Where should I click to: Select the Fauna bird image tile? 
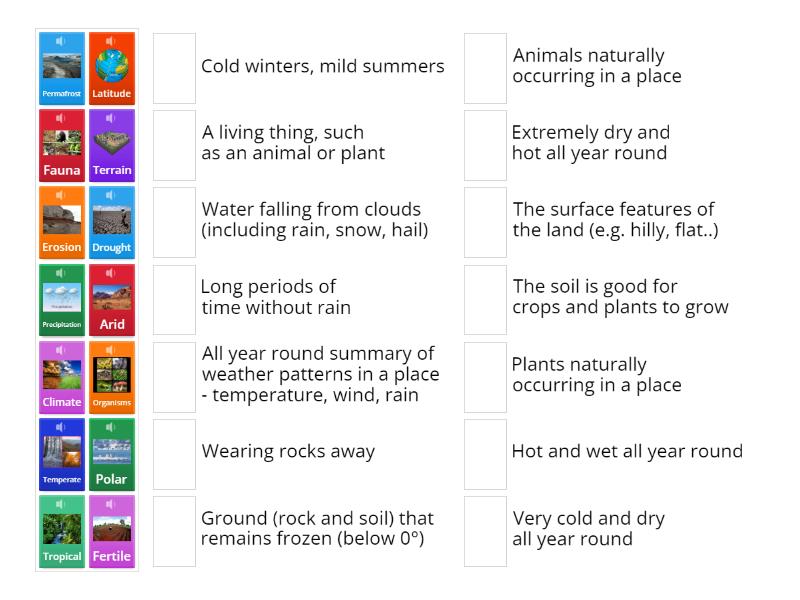[x=61, y=144]
